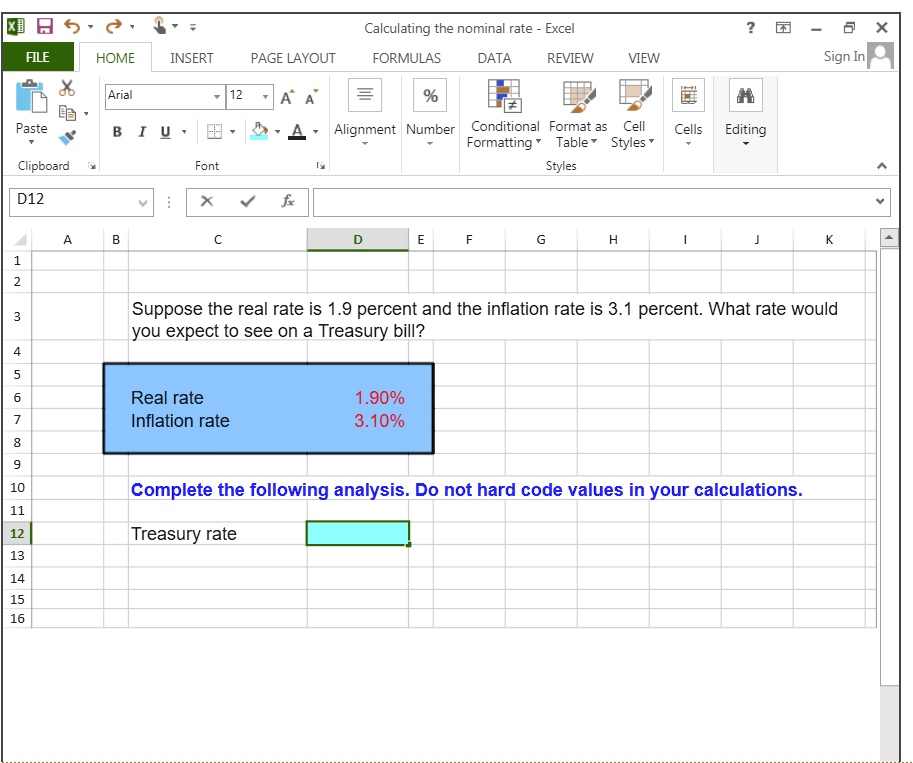The height and width of the screenshot is (763, 913).
Task: Click the Cut scissors icon
Action: 67,89
